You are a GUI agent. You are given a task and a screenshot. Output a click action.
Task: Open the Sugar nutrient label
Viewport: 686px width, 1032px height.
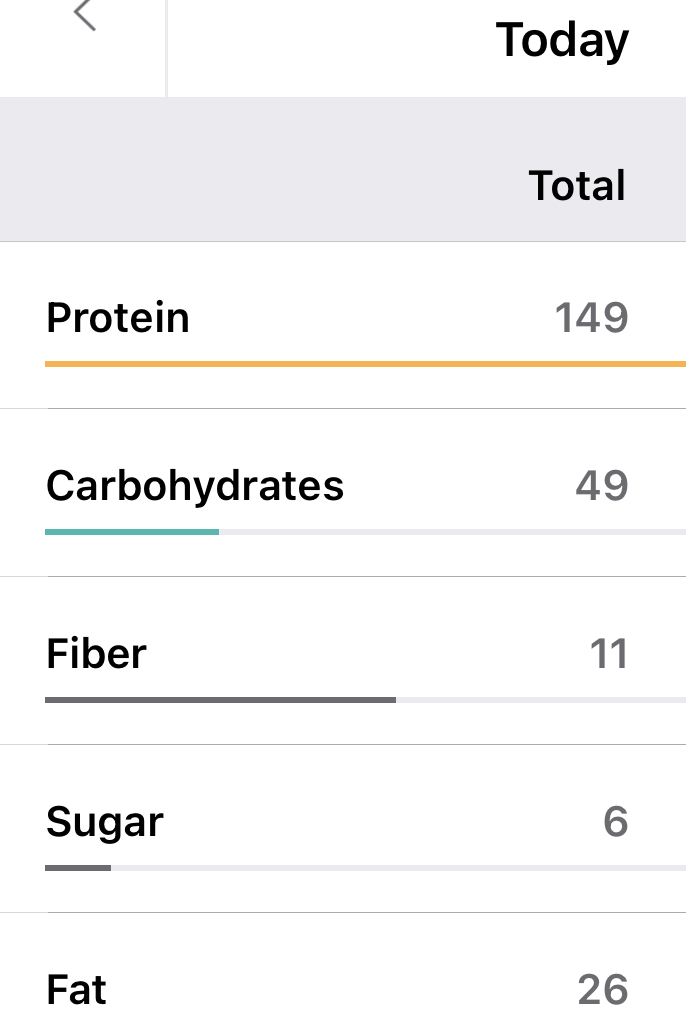105,822
